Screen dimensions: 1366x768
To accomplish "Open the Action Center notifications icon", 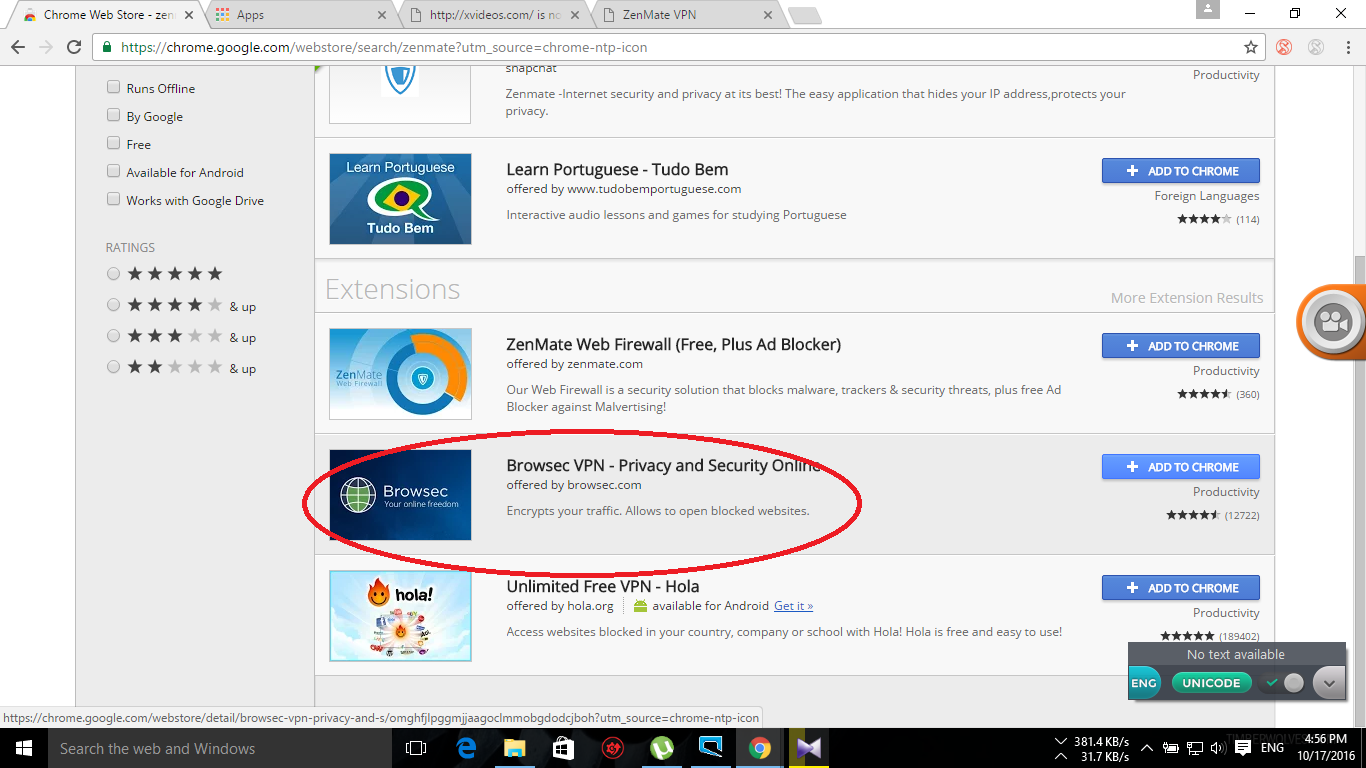I will coord(1242,748).
